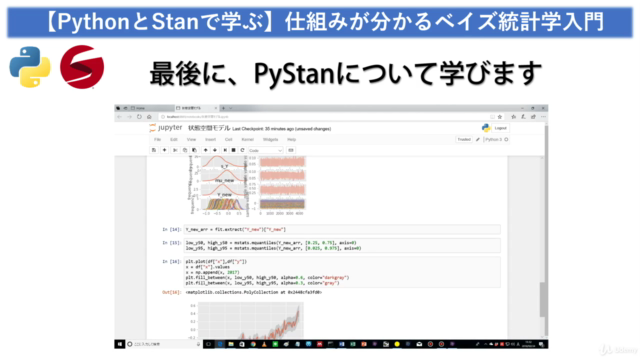
Task: Click the browser refresh icon
Action: coord(139,117)
